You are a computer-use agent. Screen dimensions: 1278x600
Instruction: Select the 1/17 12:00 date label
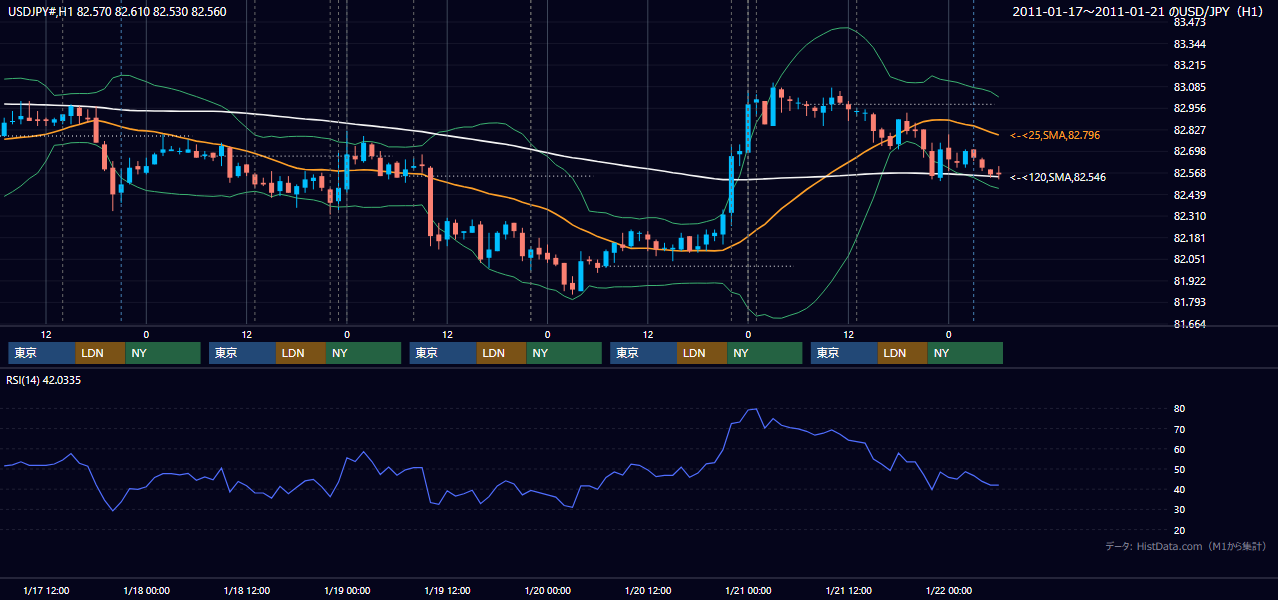[x=47, y=591]
